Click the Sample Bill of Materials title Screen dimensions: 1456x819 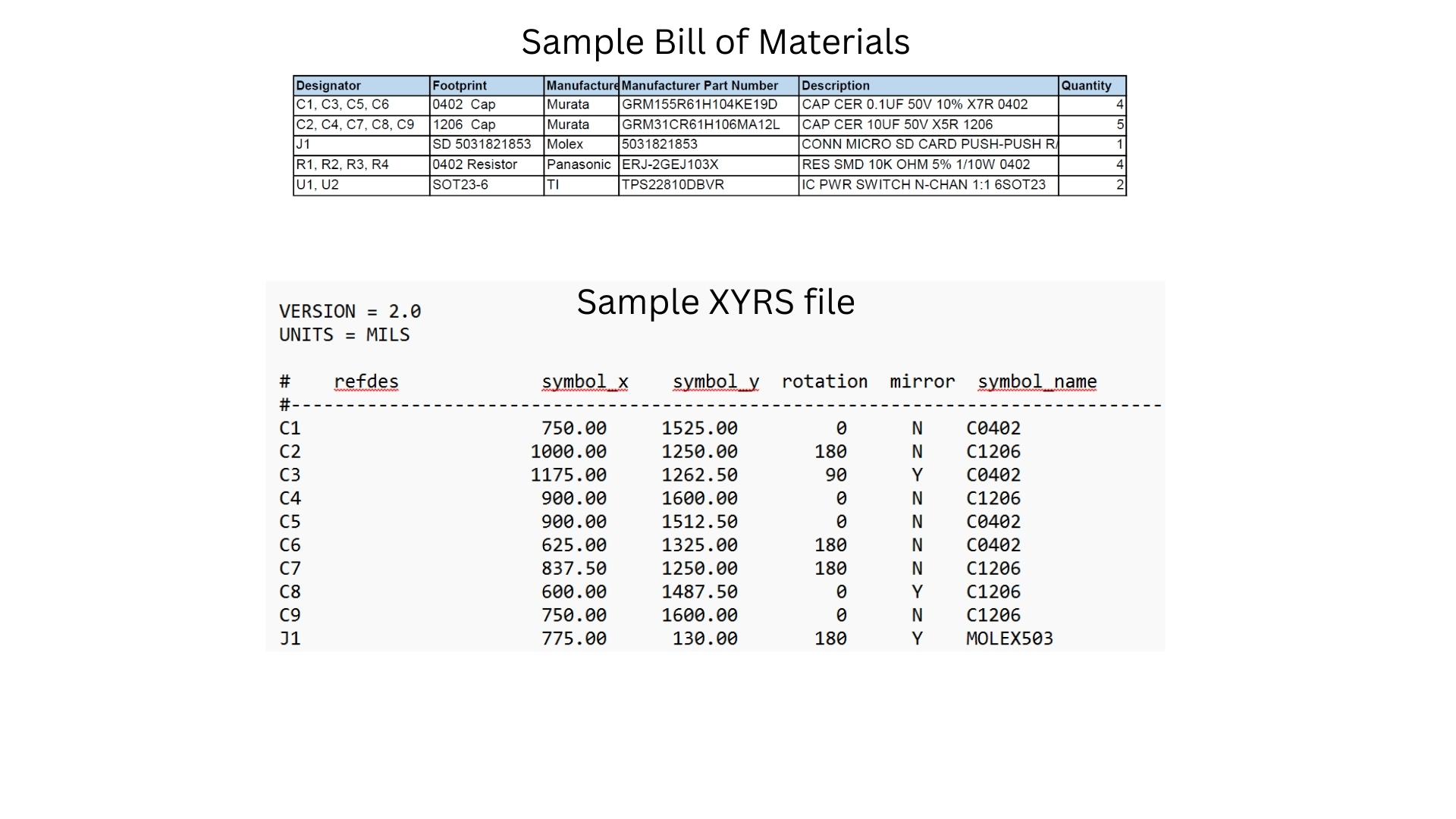pyautogui.click(x=714, y=42)
